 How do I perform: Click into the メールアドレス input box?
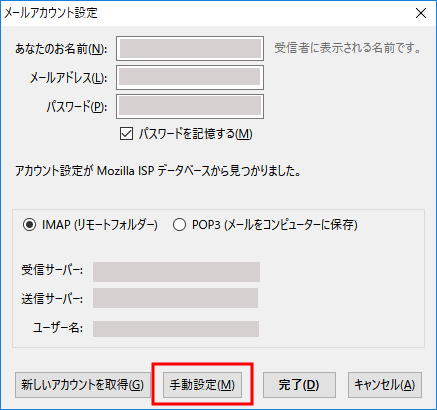pos(190,78)
